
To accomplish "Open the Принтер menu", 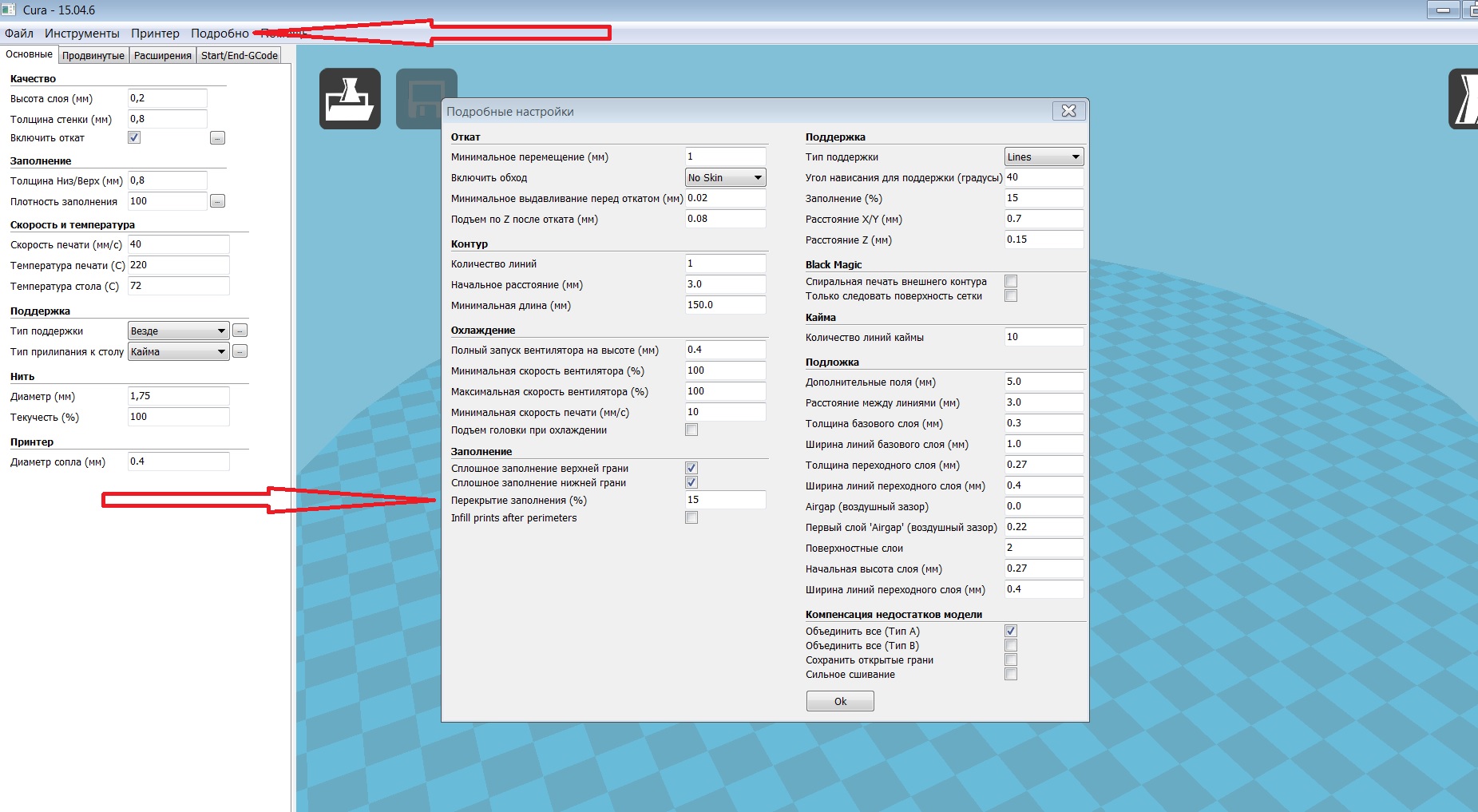I will point(155,33).
